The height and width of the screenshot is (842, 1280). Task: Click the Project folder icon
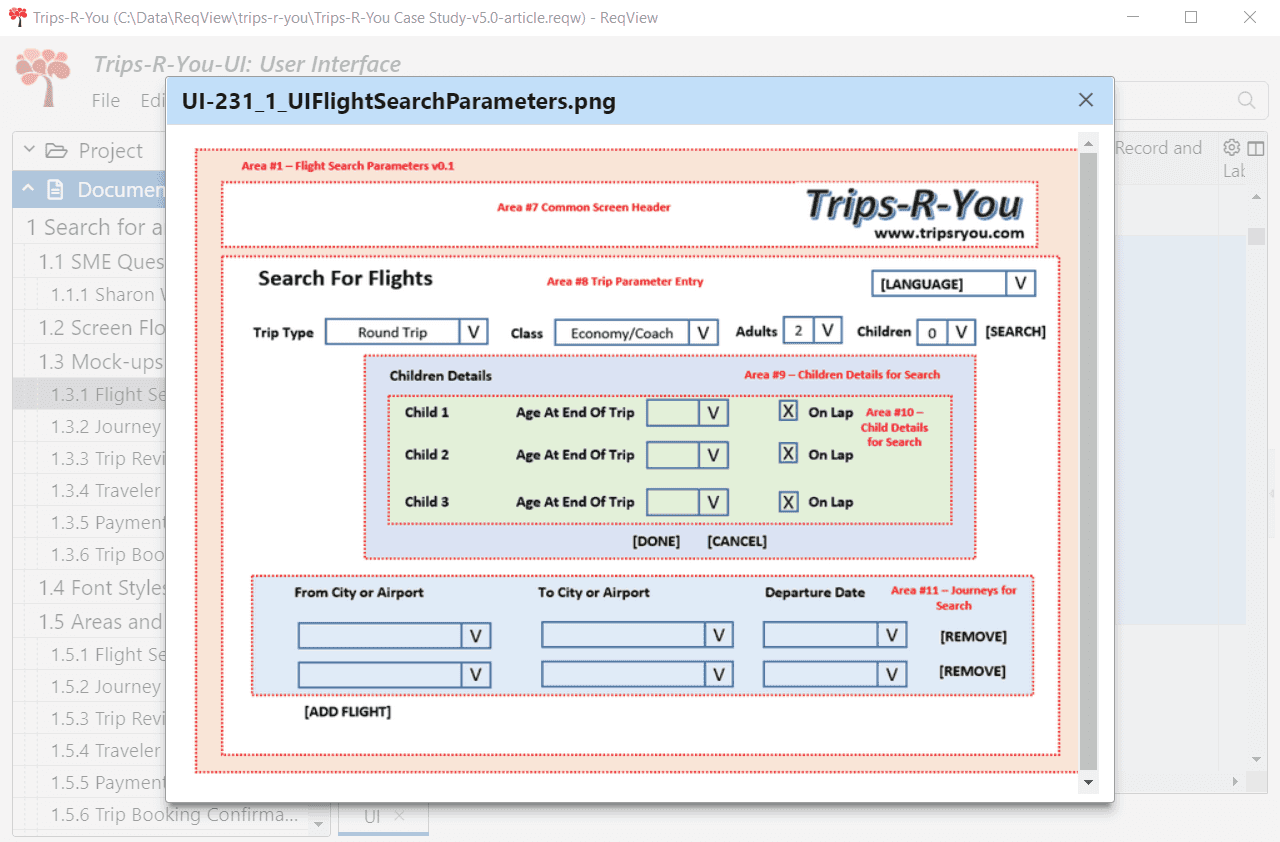[56, 150]
